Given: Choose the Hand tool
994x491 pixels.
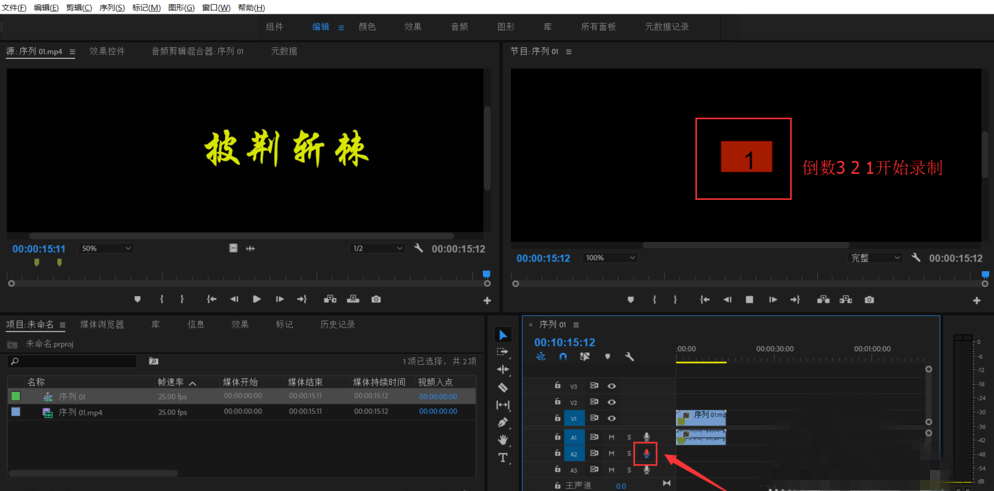Looking at the screenshot, I should coord(503,440).
